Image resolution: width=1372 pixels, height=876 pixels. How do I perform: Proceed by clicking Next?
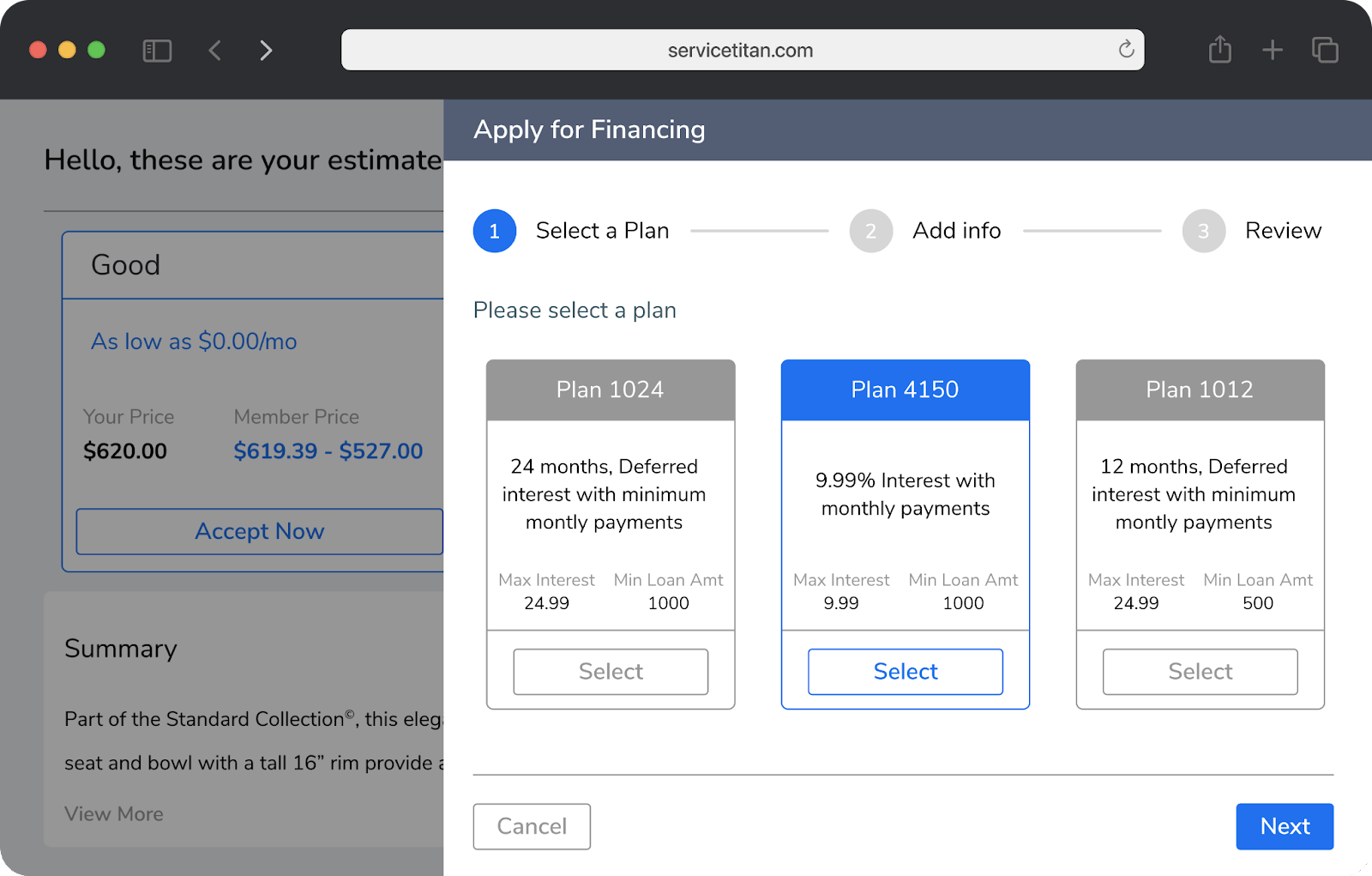1284,826
